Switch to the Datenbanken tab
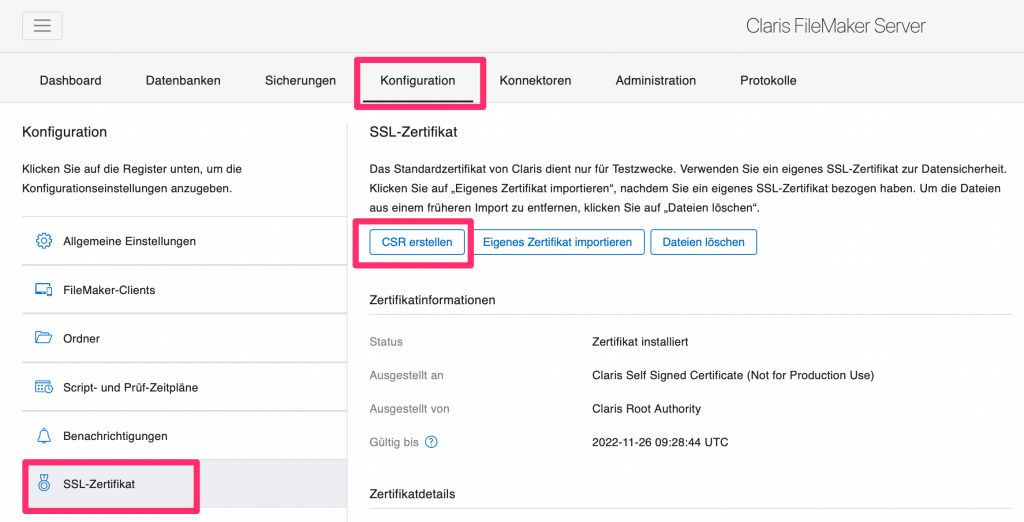The image size is (1024, 522). point(183,80)
